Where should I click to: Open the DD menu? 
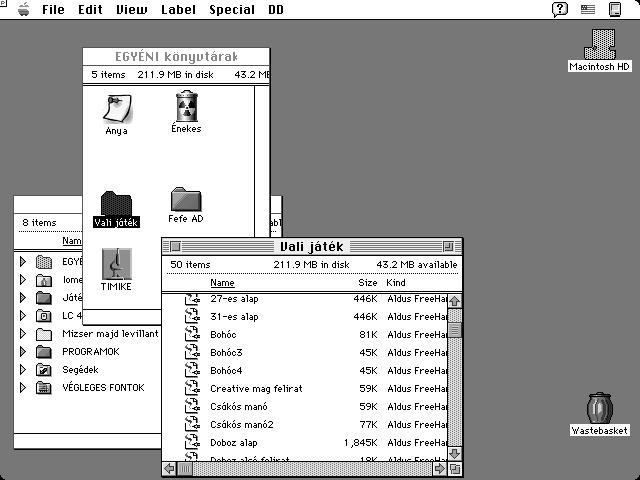pos(276,9)
